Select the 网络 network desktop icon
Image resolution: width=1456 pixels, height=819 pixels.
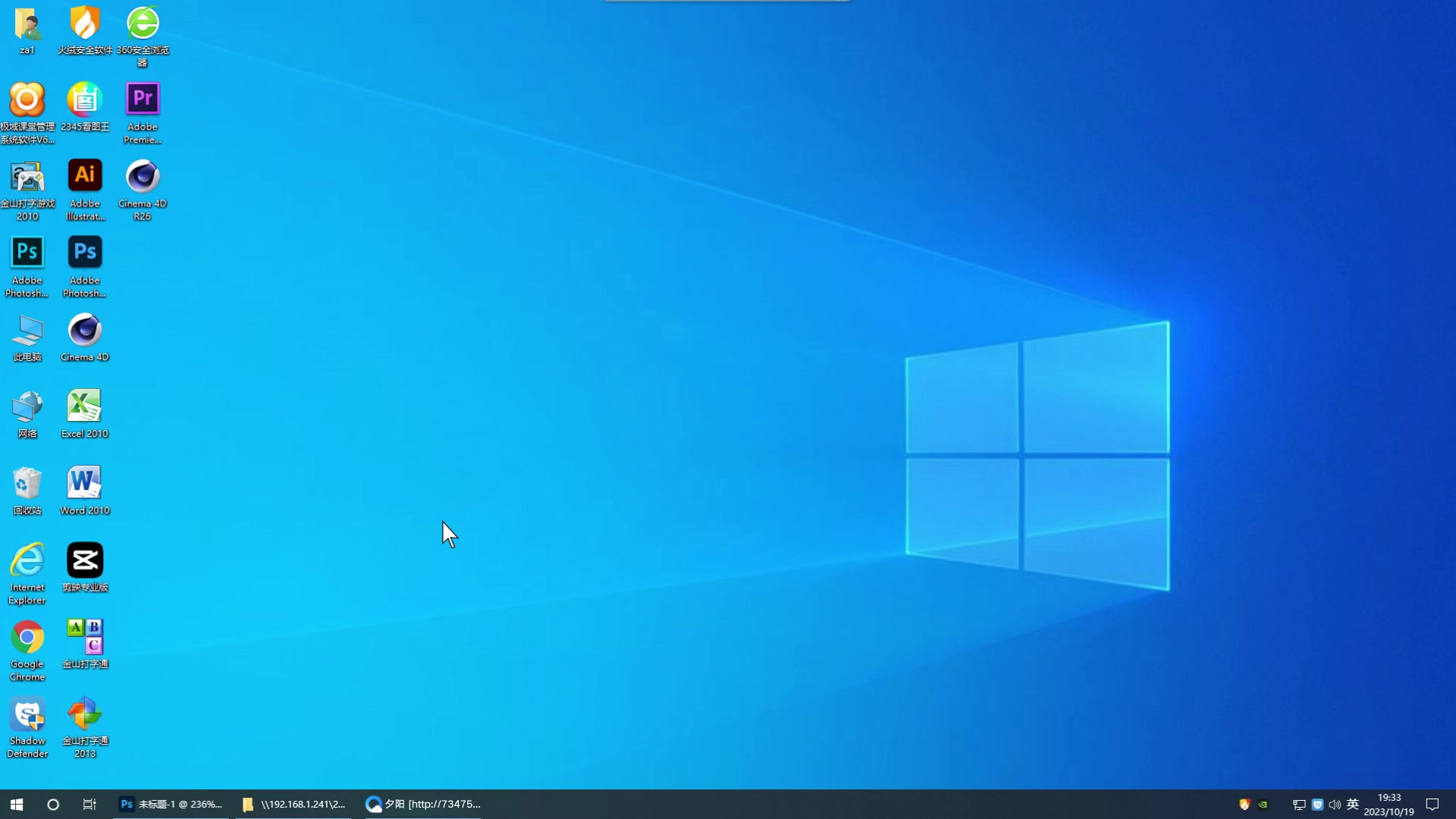pos(27,414)
